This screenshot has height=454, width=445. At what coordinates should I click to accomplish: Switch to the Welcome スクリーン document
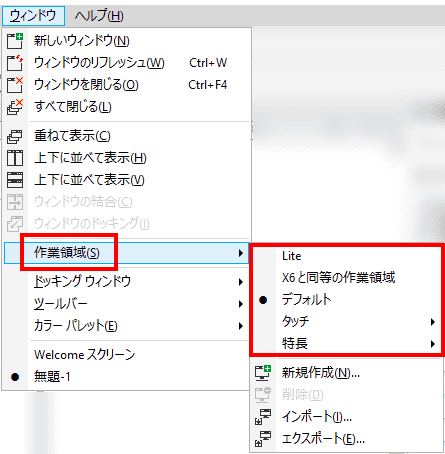pos(127,355)
